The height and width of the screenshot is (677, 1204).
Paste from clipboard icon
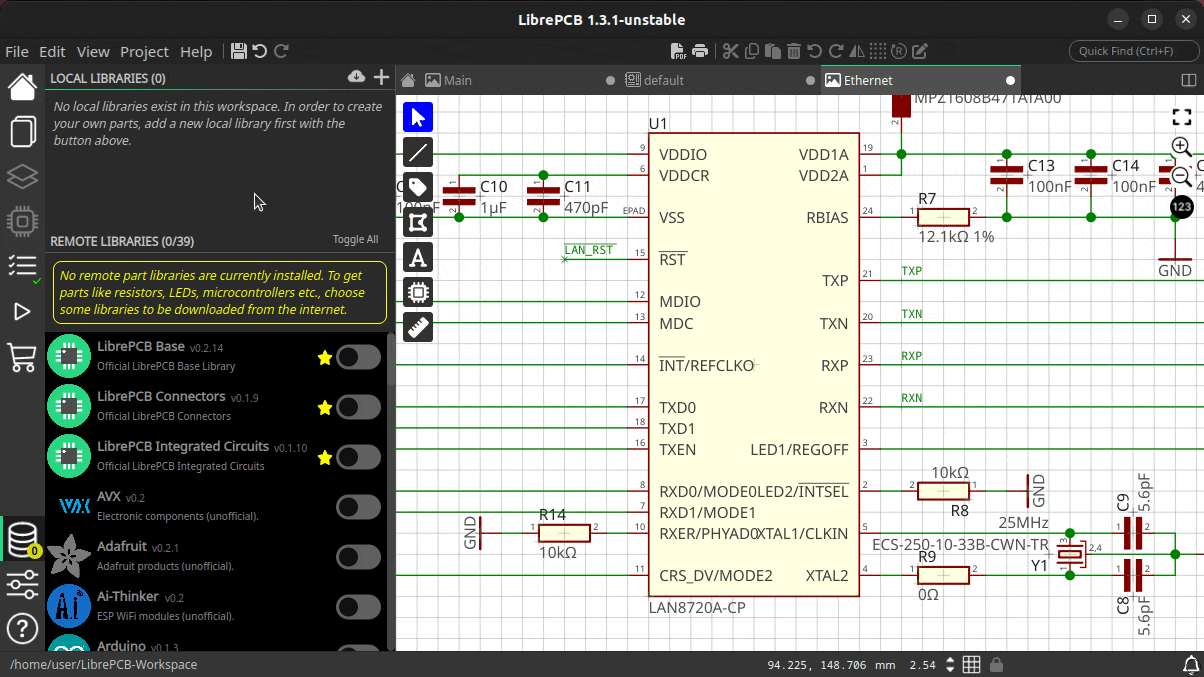pos(772,51)
